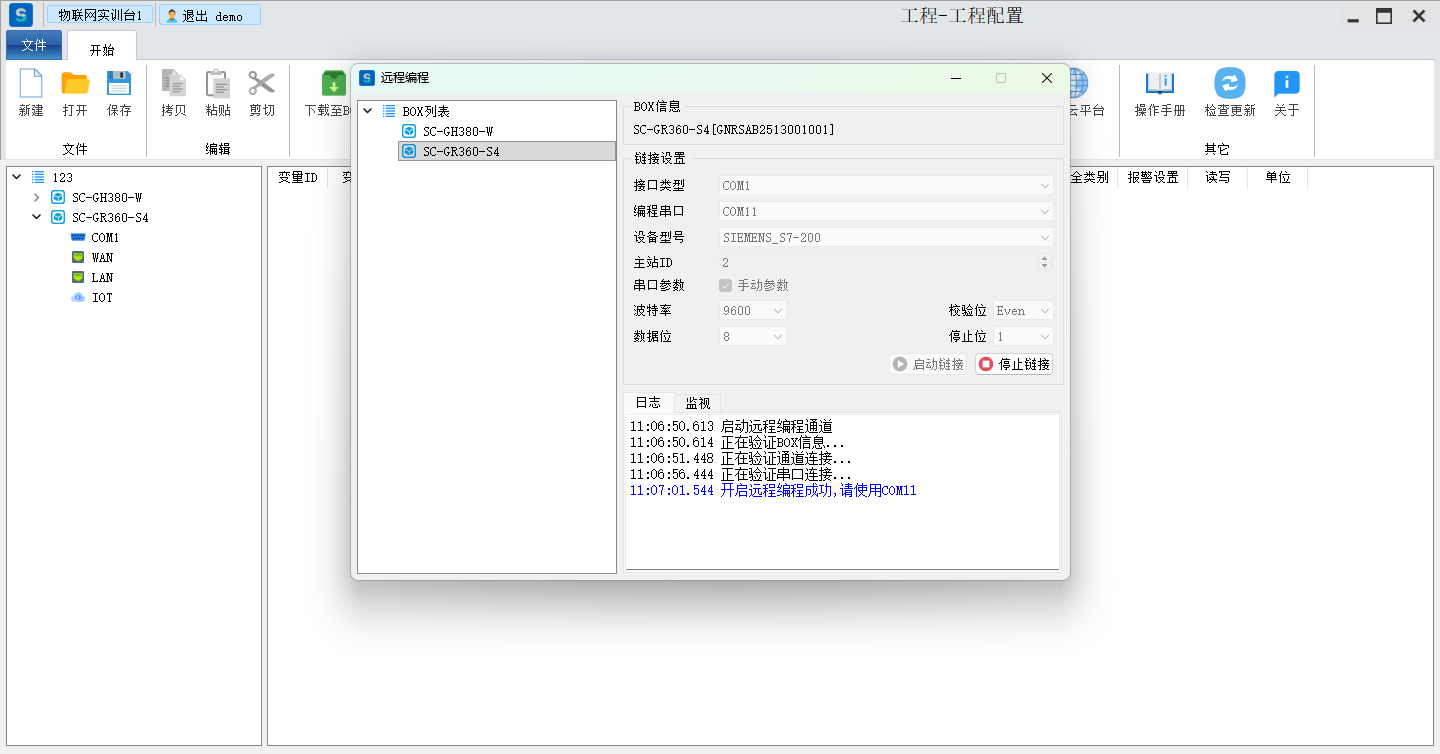Image resolution: width=1440 pixels, height=754 pixels.
Task: Click the Paste clipboard icon
Action: tap(217, 84)
